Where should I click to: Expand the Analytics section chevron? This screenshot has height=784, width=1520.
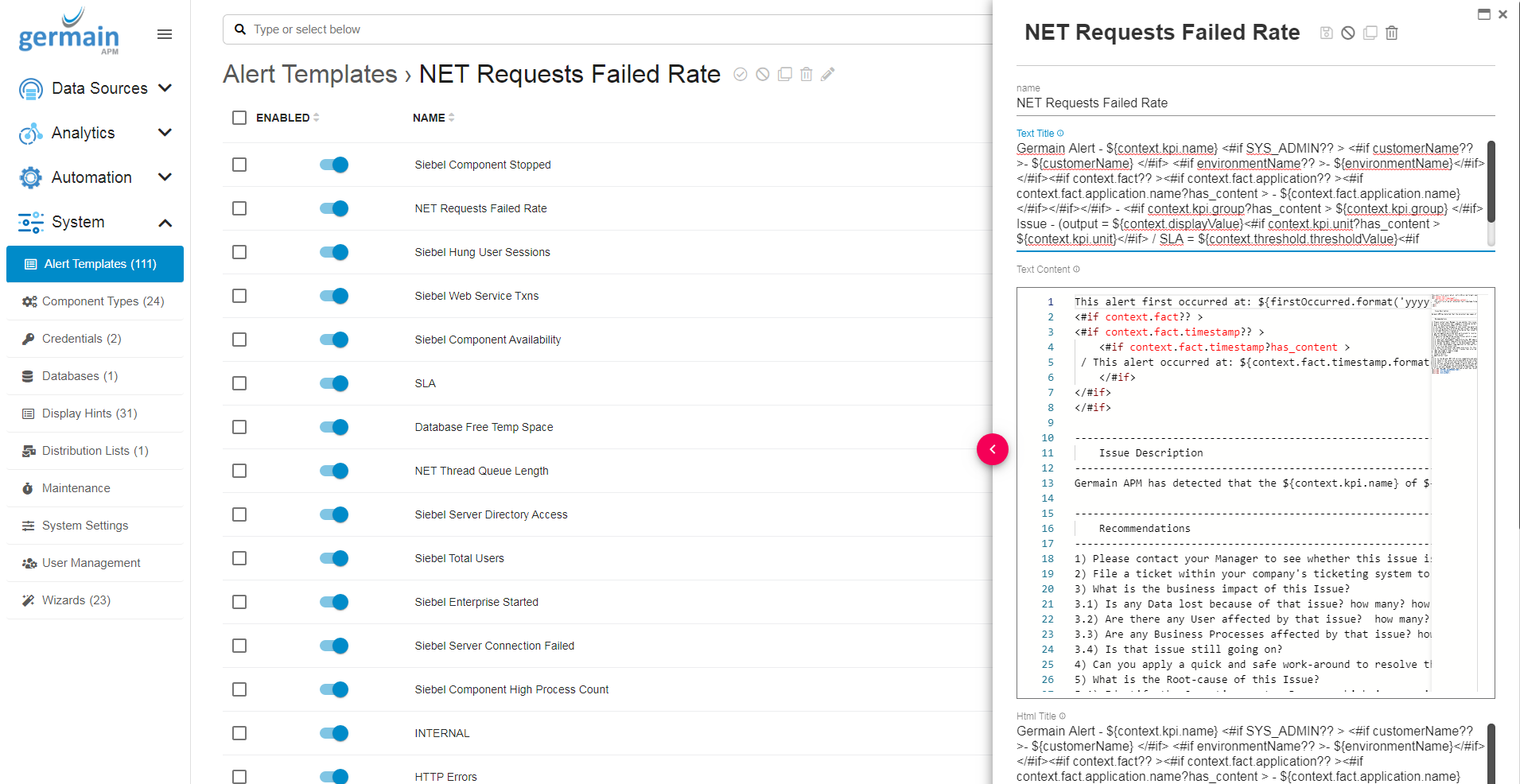point(165,133)
